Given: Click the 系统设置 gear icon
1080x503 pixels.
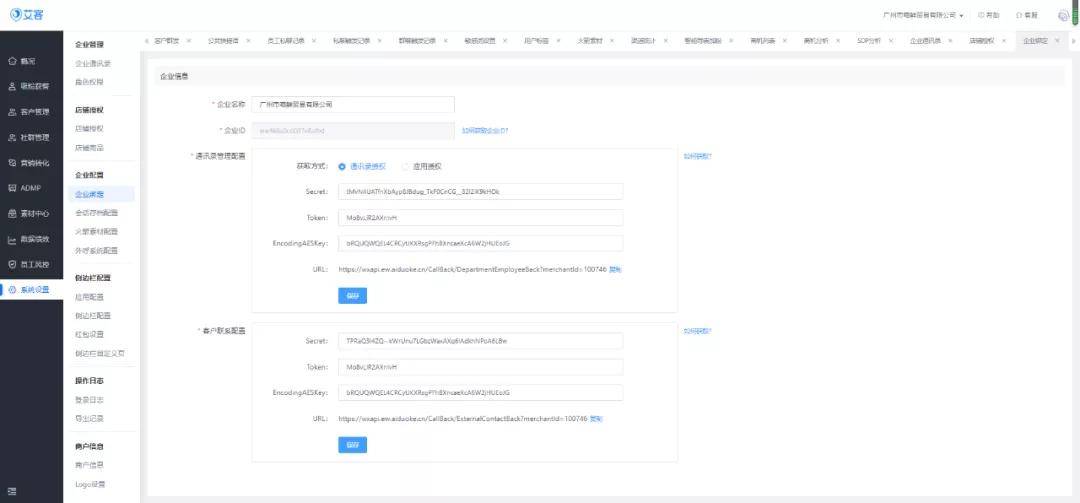Looking at the screenshot, I should [x=12, y=290].
